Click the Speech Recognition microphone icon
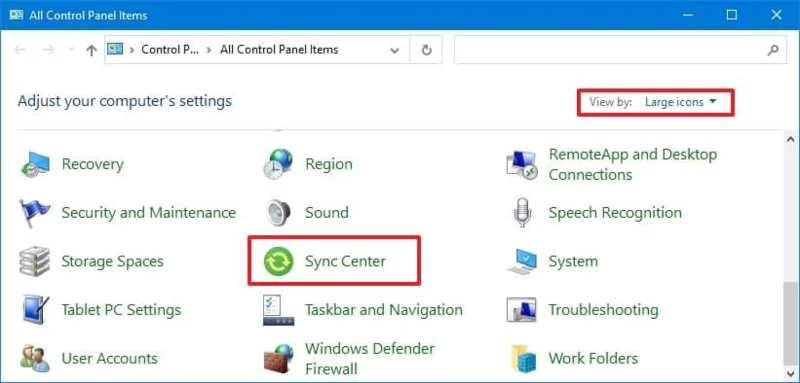800x383 pixels. (x=521, y=213)
